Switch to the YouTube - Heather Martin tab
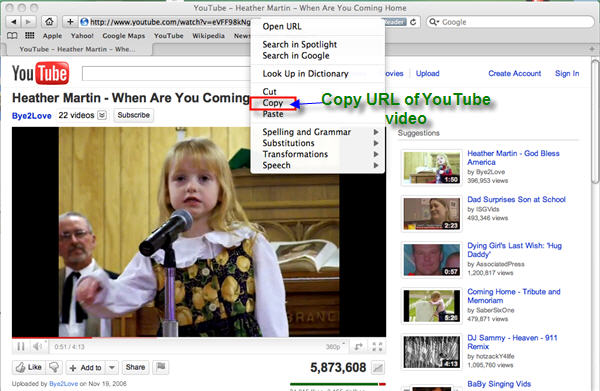 click(x=77, y=49)
